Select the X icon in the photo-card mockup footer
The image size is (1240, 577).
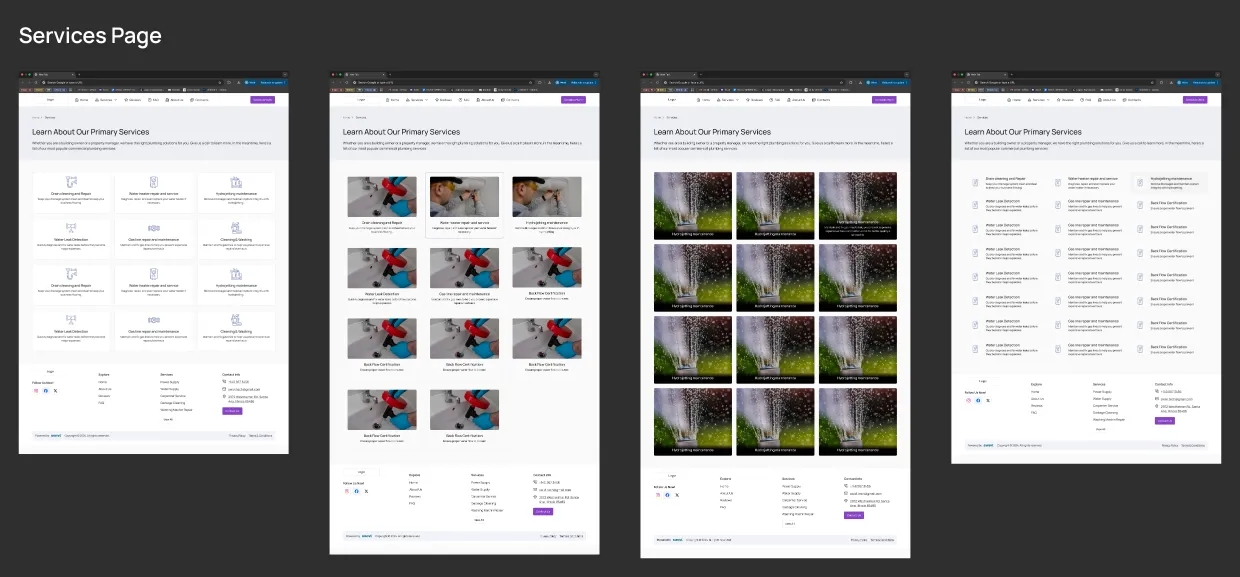366,491
